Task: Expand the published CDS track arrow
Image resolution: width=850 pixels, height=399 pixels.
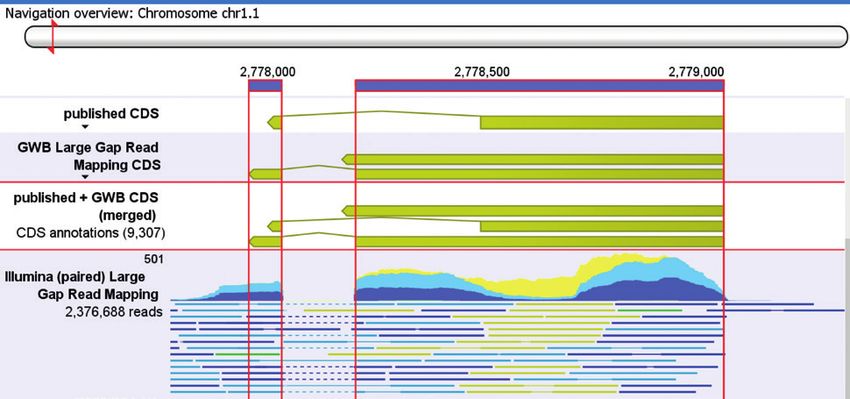Action: click(85, 127)
